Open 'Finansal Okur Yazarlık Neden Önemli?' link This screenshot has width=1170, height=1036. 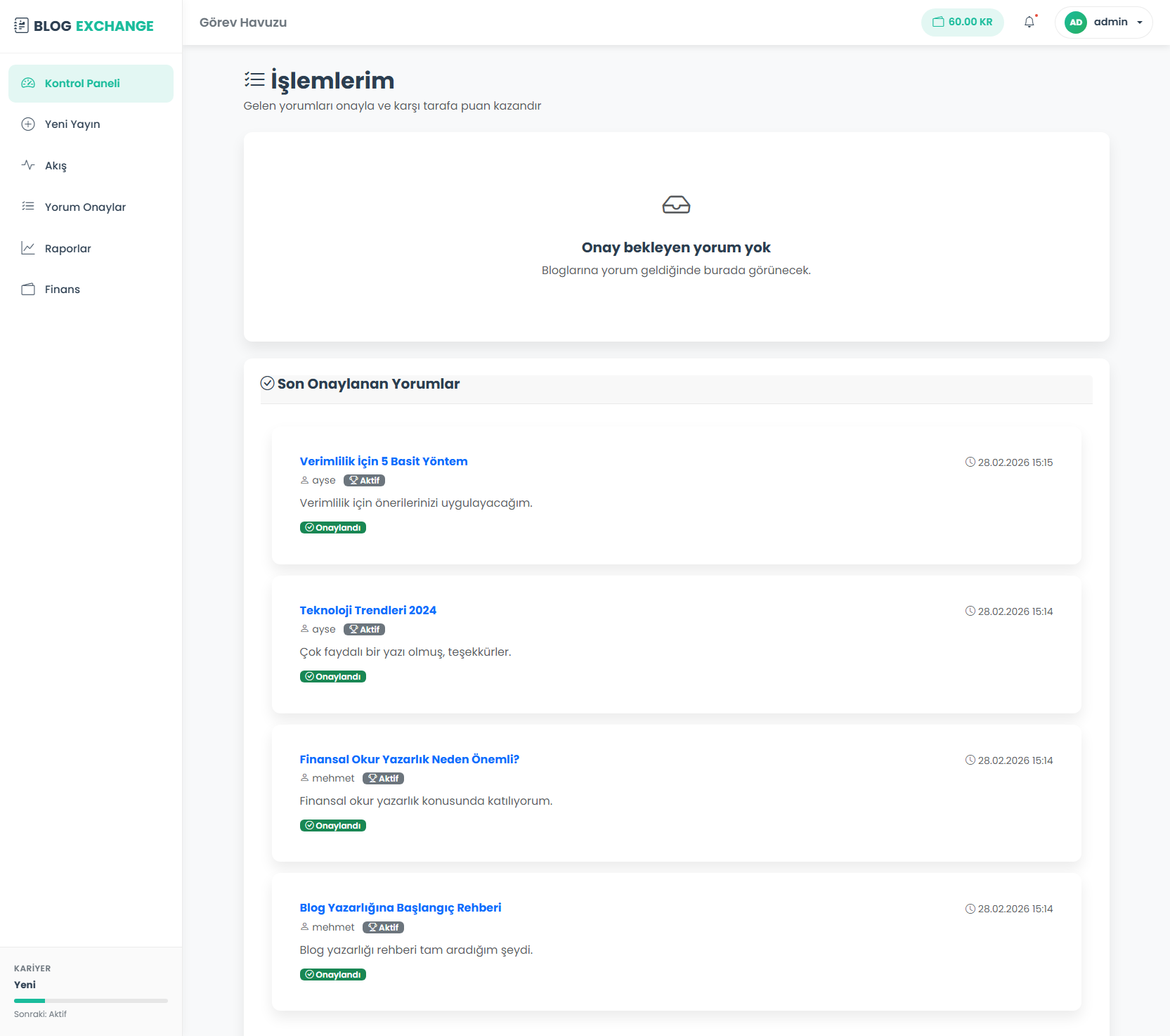pos(409,759)
